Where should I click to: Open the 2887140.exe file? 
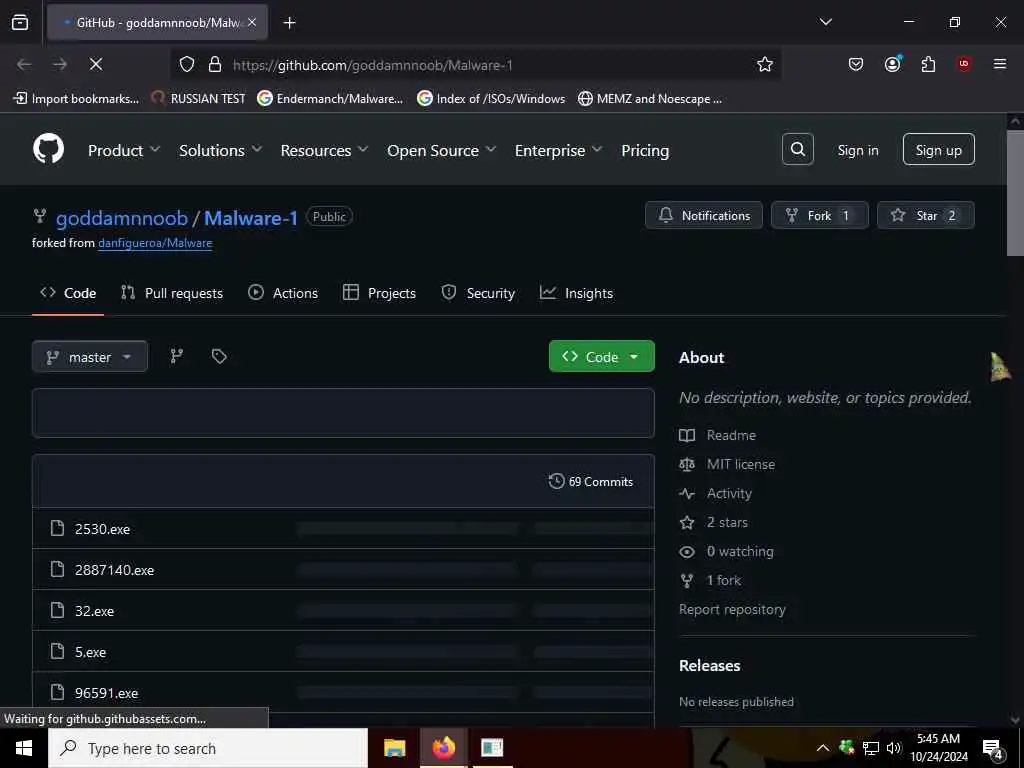point(114,570)
